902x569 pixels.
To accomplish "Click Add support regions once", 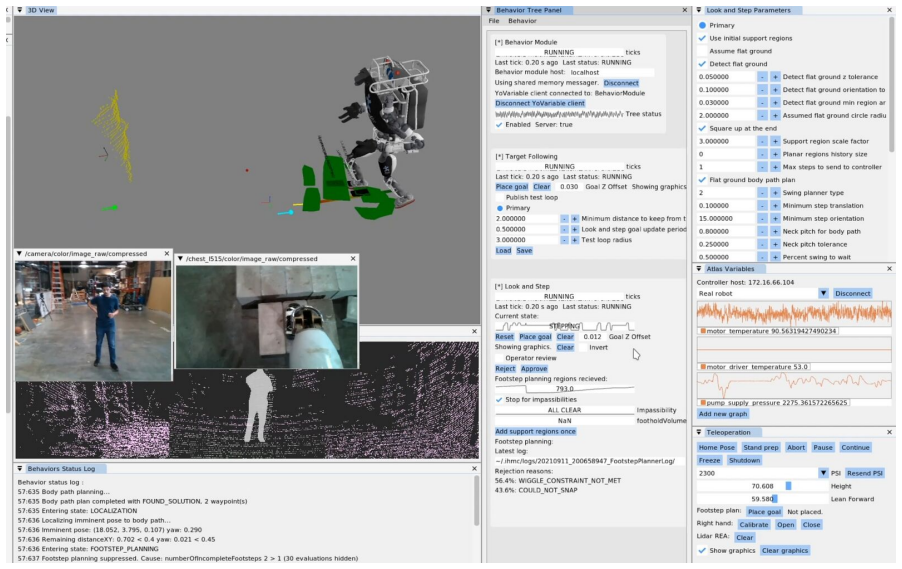I will (535, 431).
